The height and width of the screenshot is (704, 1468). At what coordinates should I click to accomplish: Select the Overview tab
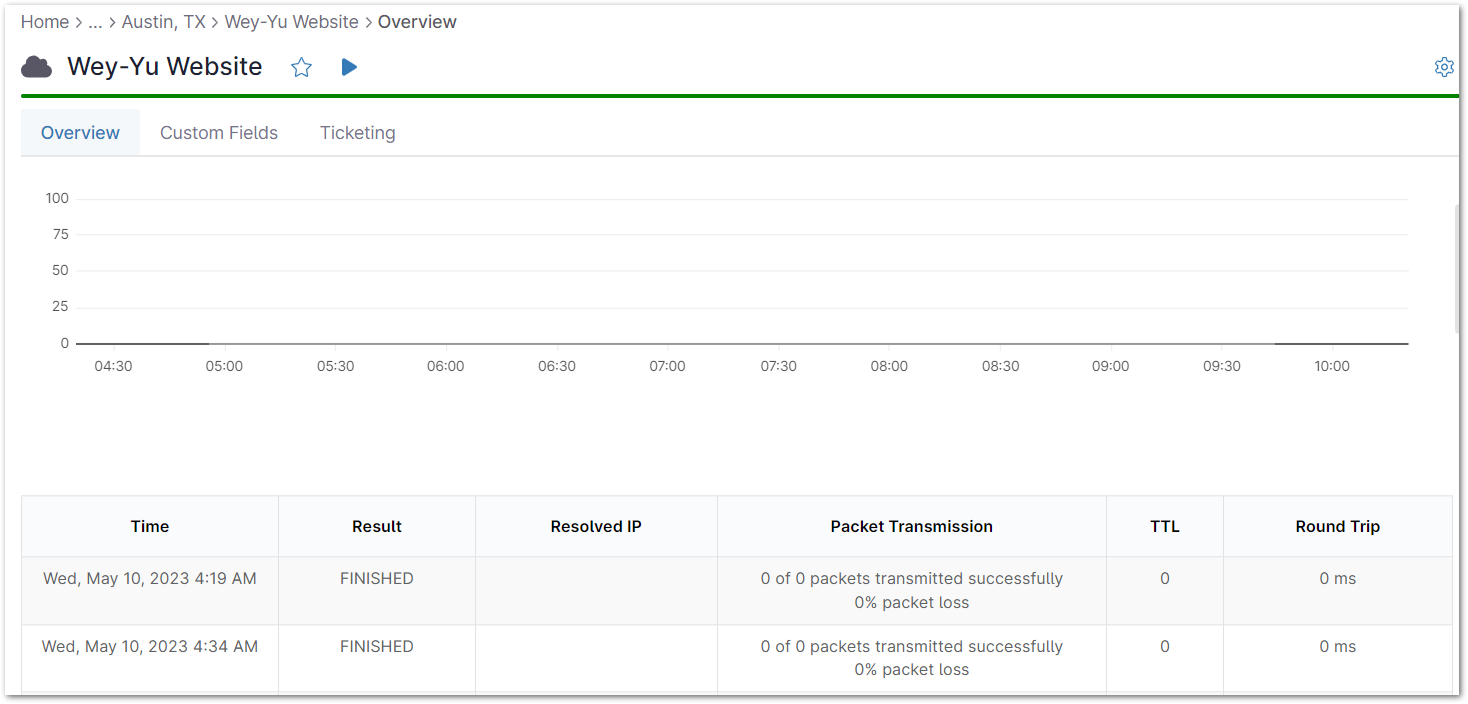click(79, 132)
